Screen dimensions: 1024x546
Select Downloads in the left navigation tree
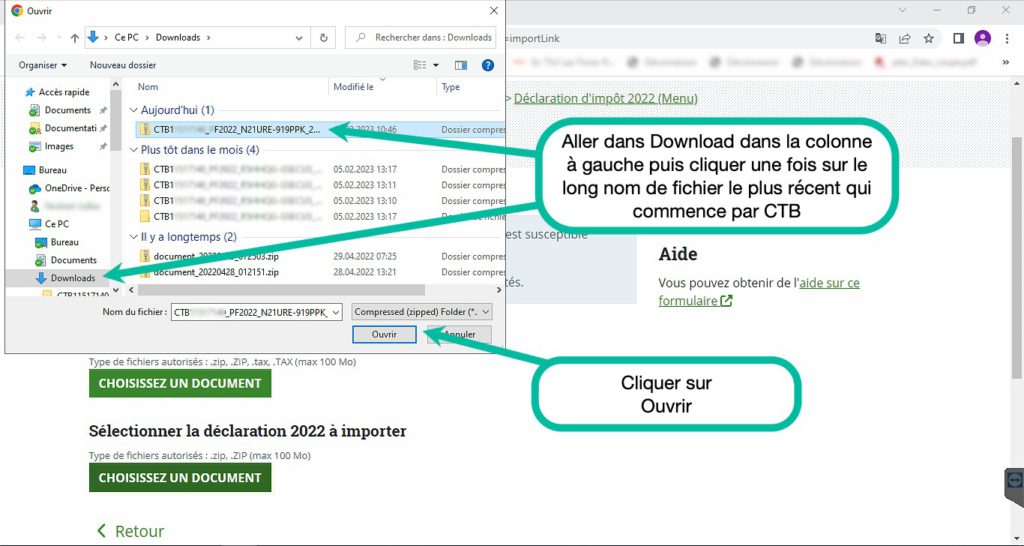(73, 278)
